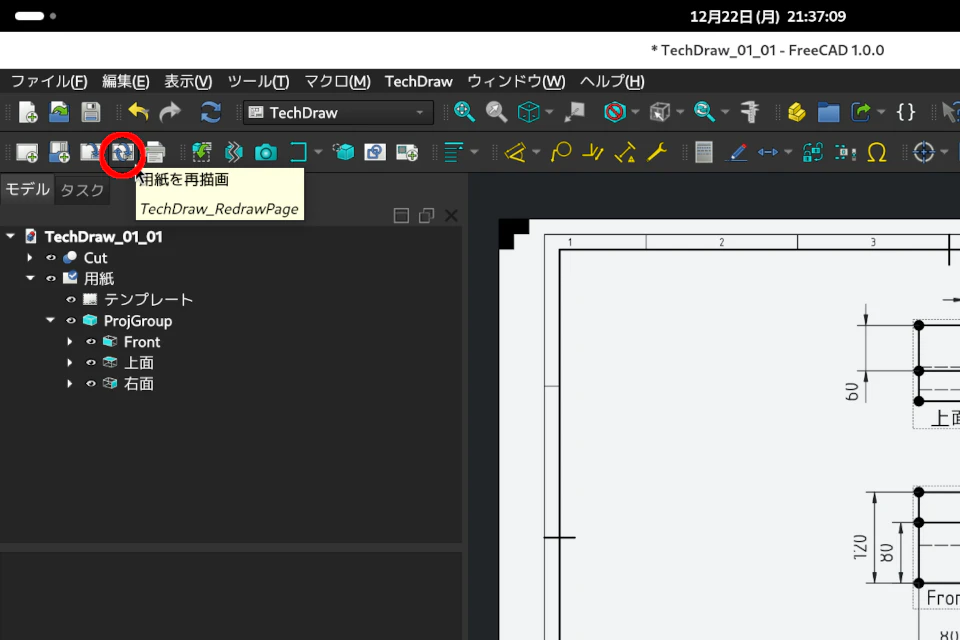Insert a new default page icon

click(x=27, y=152)
